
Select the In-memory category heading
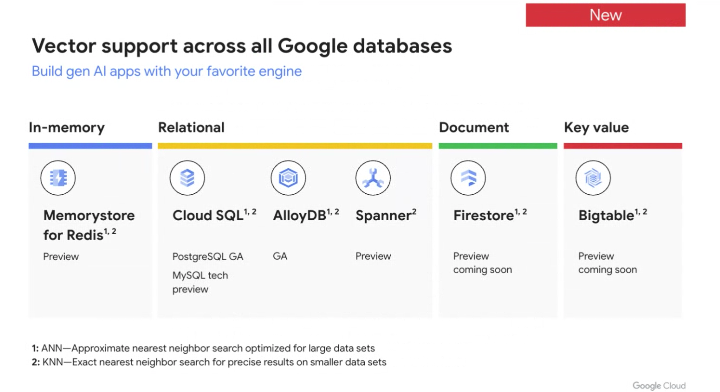[67, 127]
